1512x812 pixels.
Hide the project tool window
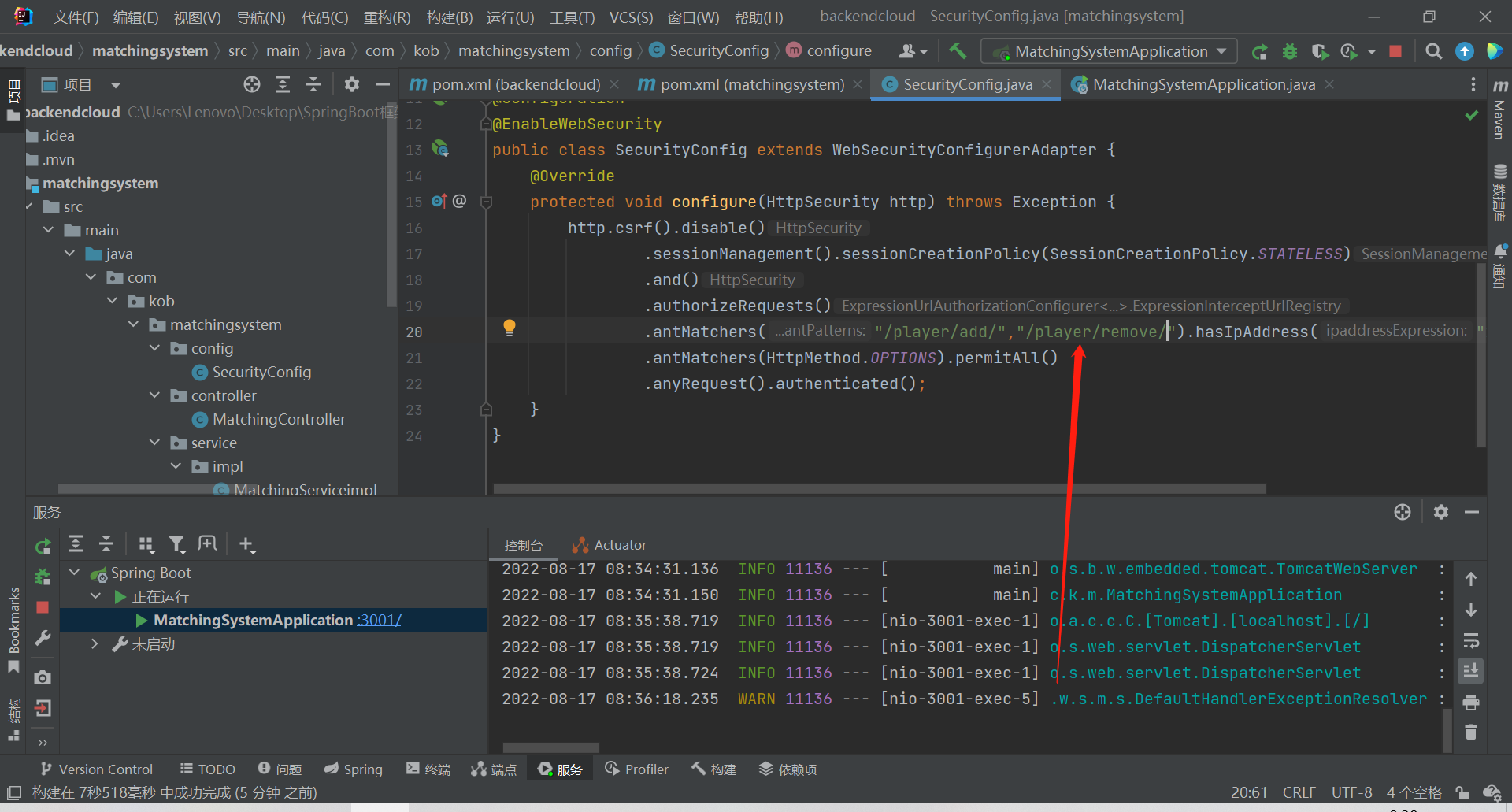tap(383, 84)
